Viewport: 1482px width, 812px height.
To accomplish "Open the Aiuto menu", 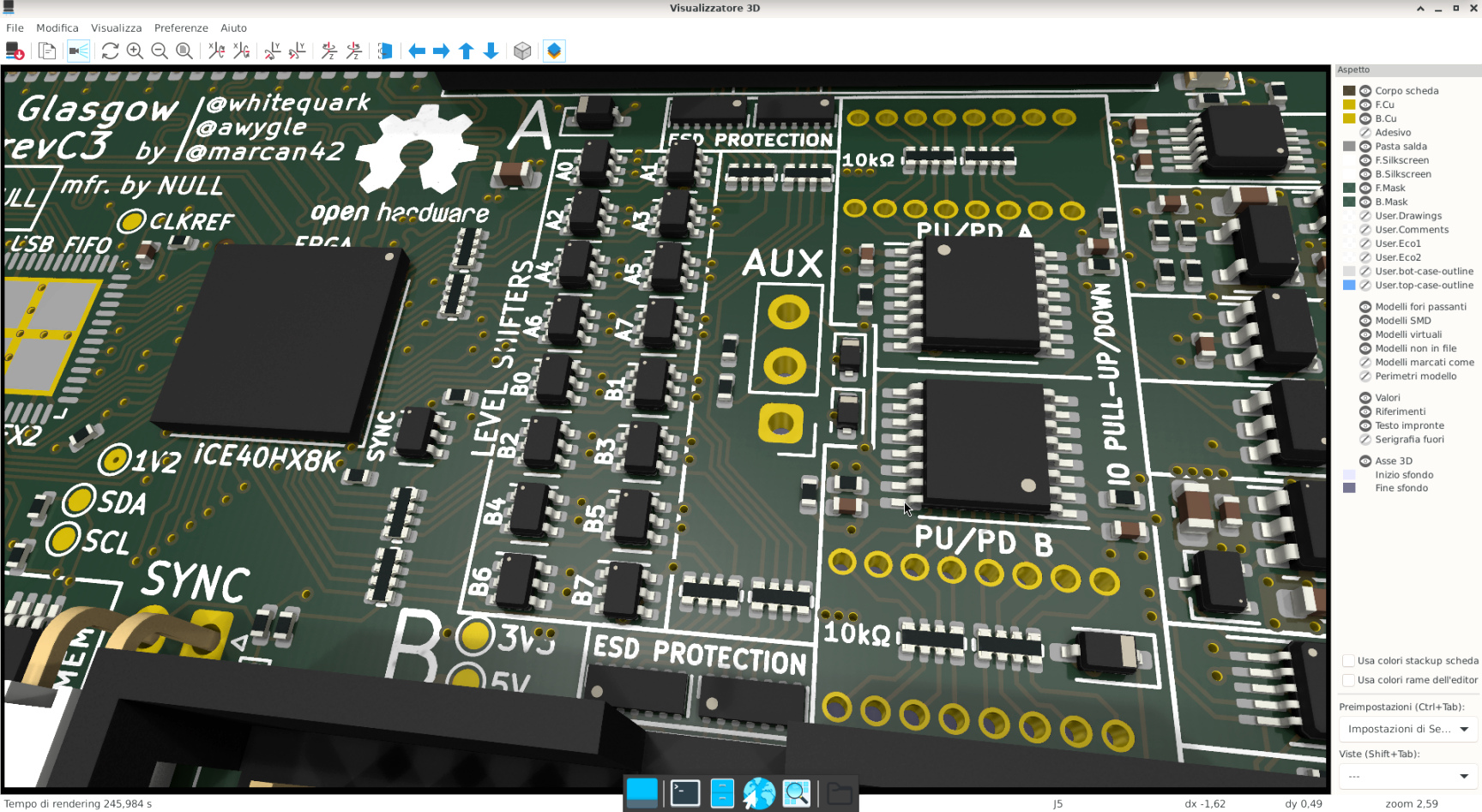I will [x=233, y=28].
